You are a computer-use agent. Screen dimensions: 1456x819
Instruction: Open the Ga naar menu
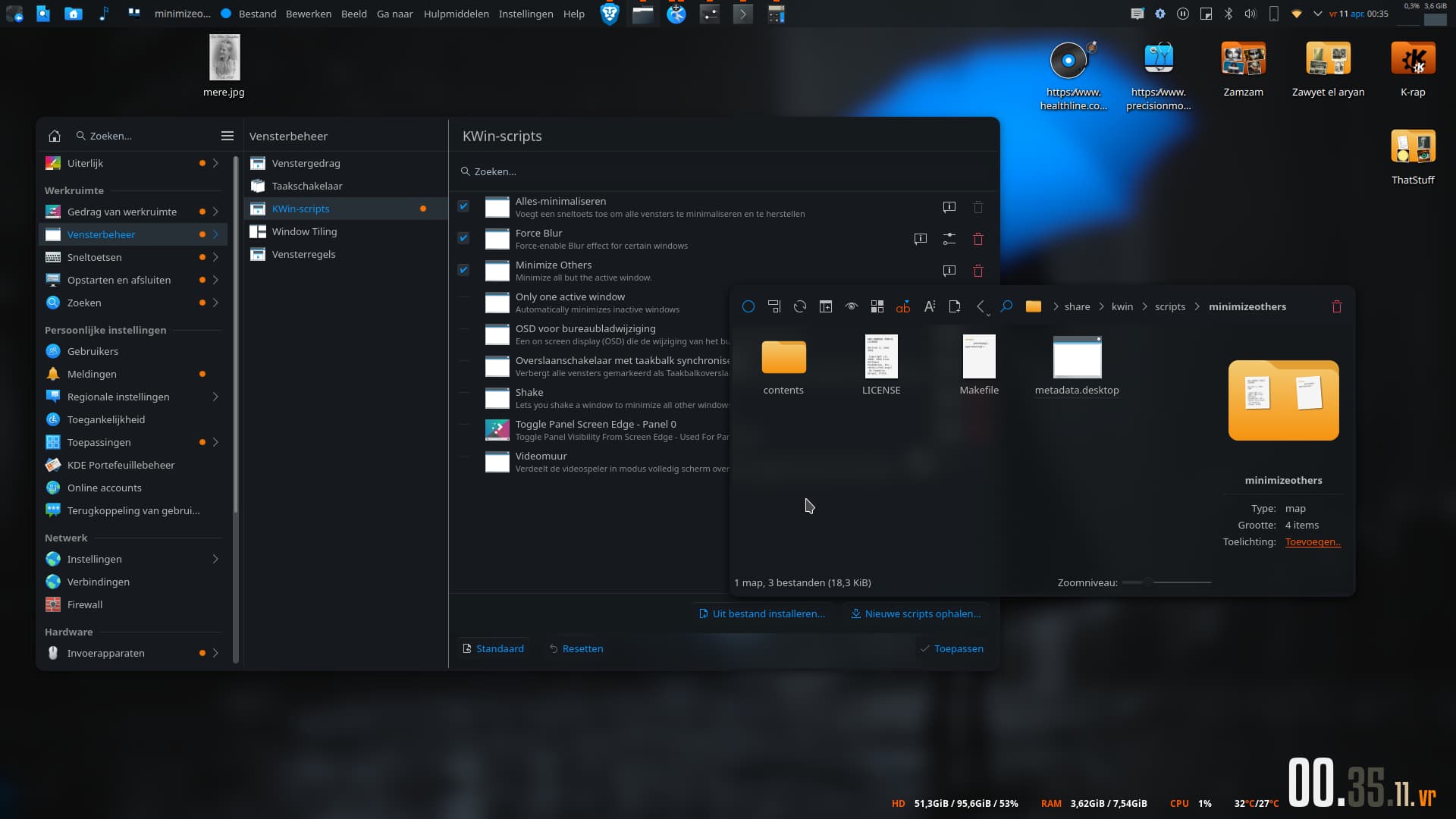(395, 14)
